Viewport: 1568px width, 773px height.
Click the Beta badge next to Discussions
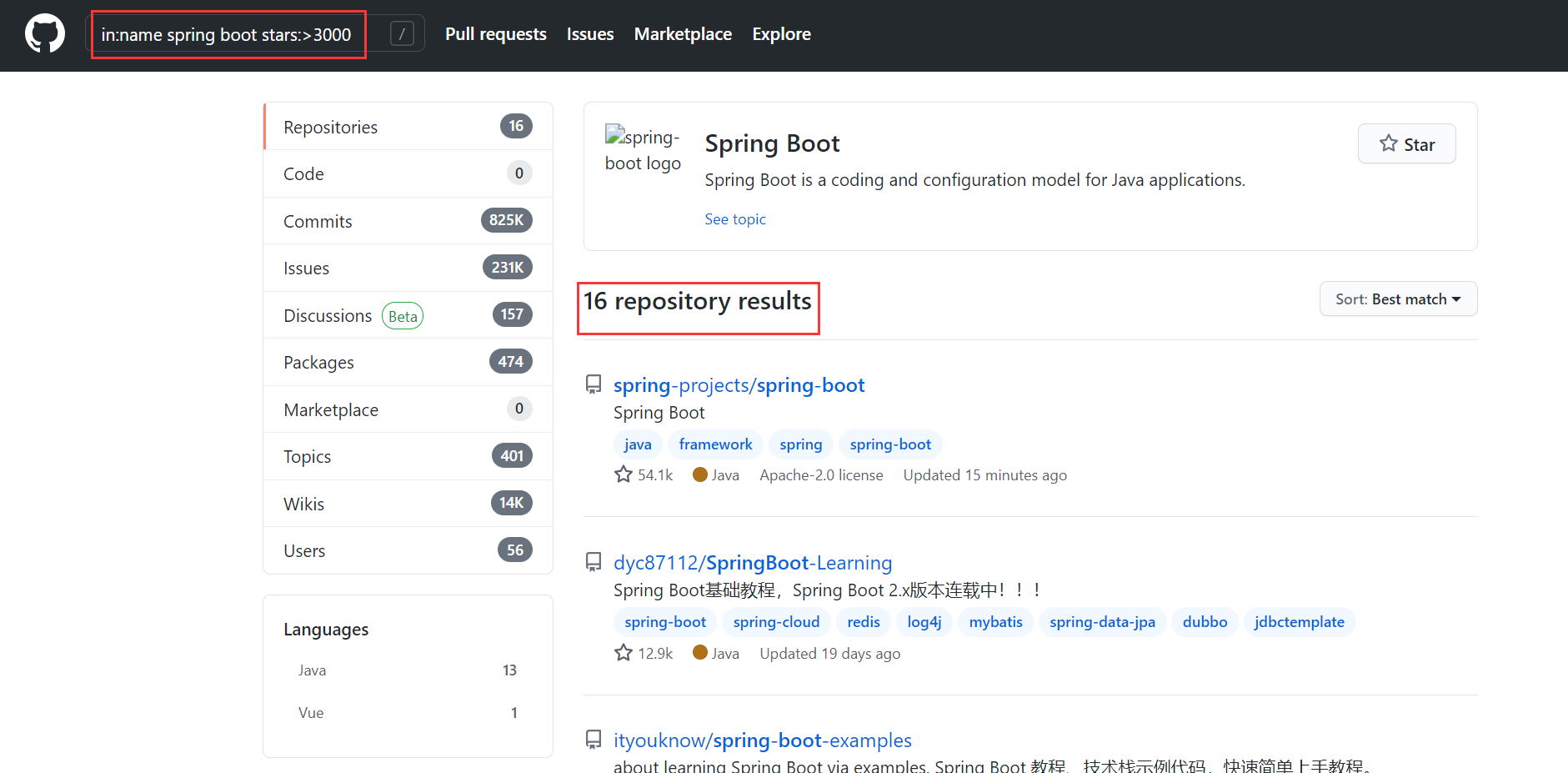click(x=403, y=316)
